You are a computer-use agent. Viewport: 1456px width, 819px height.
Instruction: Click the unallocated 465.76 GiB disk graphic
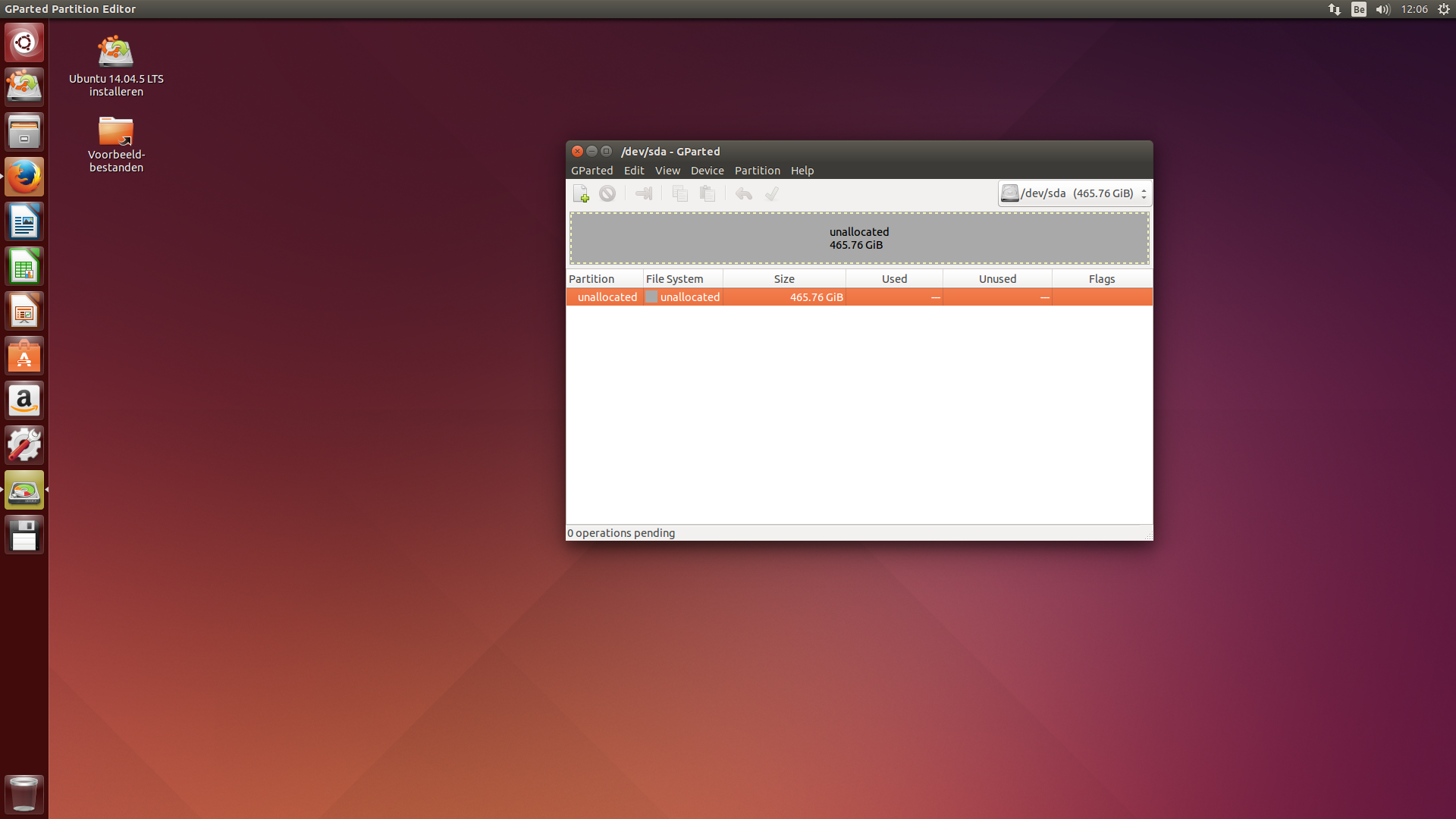point(859,238)
